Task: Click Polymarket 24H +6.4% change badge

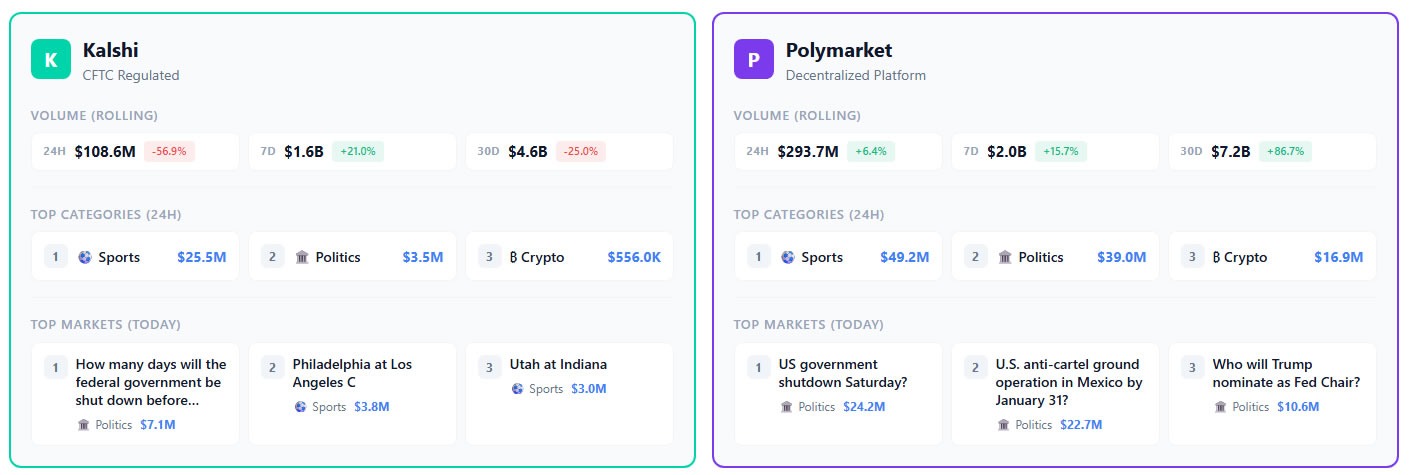Action: pos(872,152)
